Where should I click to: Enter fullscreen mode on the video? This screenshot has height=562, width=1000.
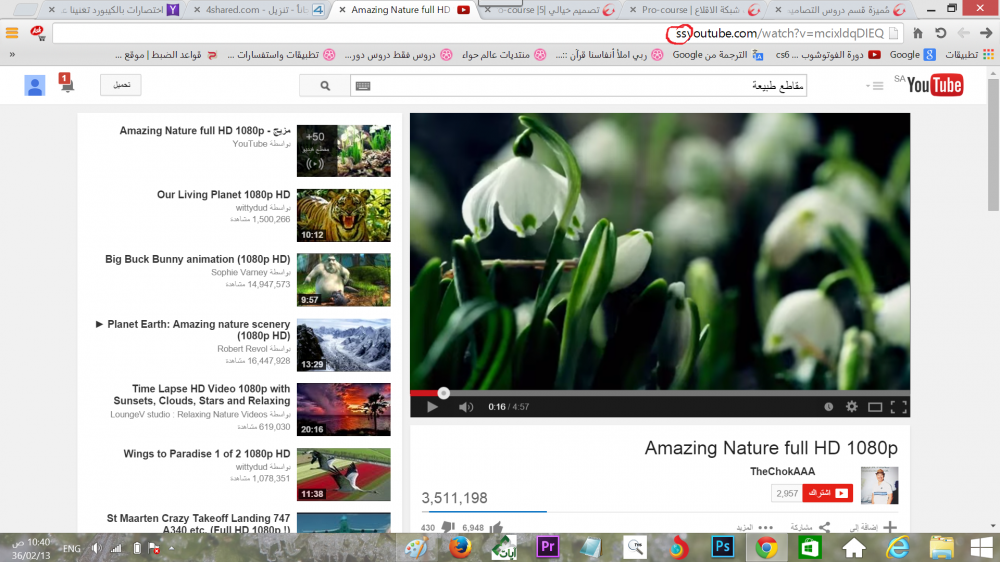[898, 407]
